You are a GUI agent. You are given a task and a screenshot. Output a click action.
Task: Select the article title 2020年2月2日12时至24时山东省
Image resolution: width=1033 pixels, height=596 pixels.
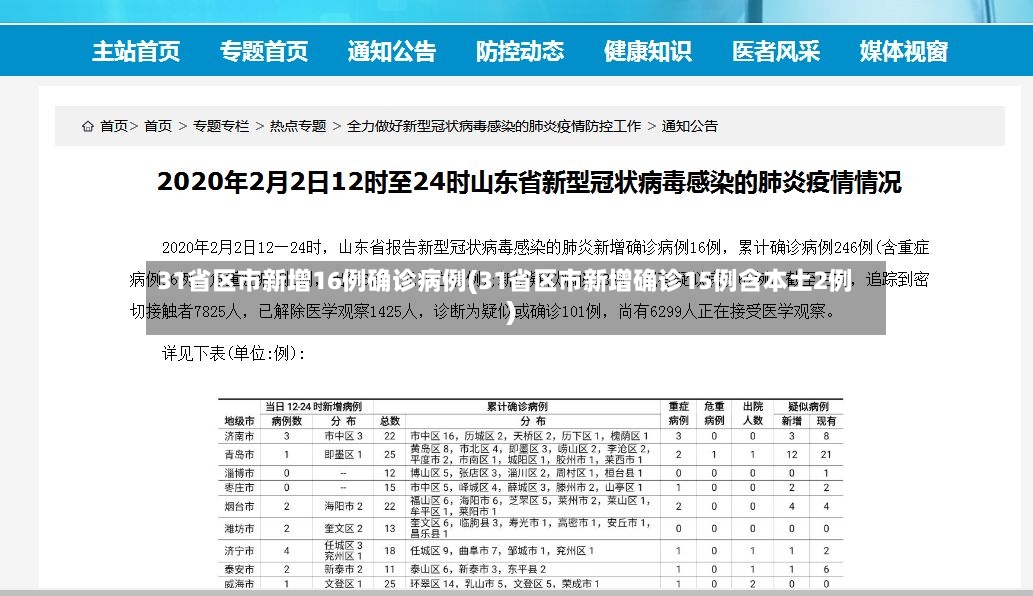(x=528, y=182)
